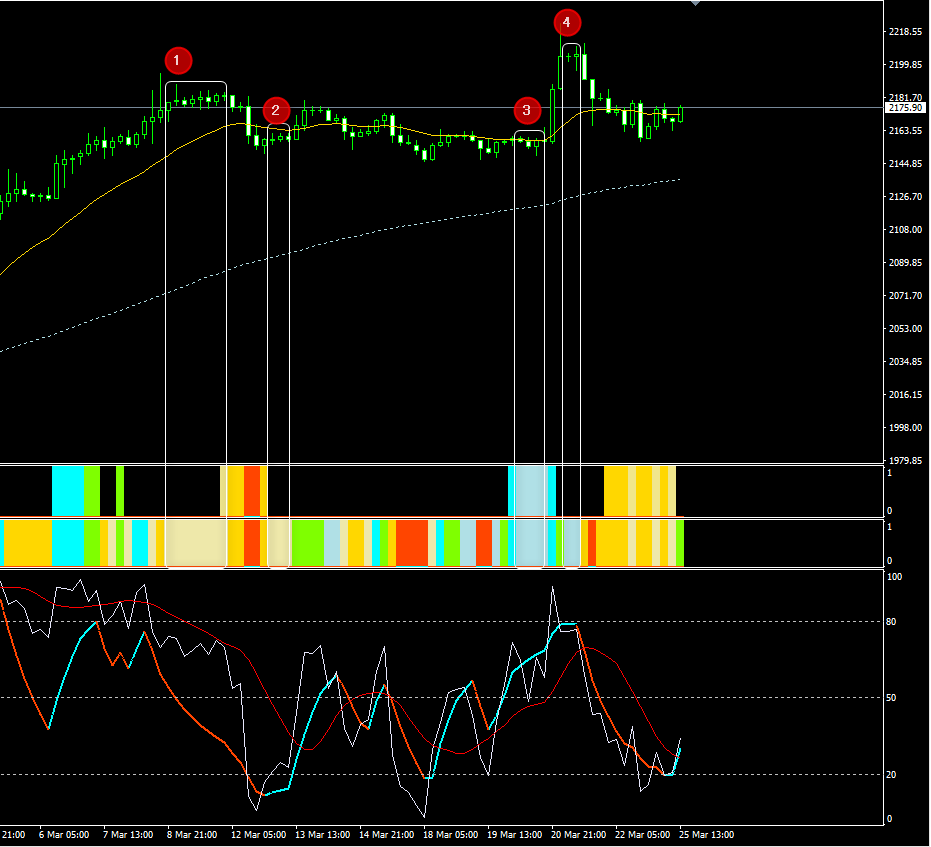Click the 2071.70 price scale label
This screenshot has width=931, height=847.
pos(905,295)
